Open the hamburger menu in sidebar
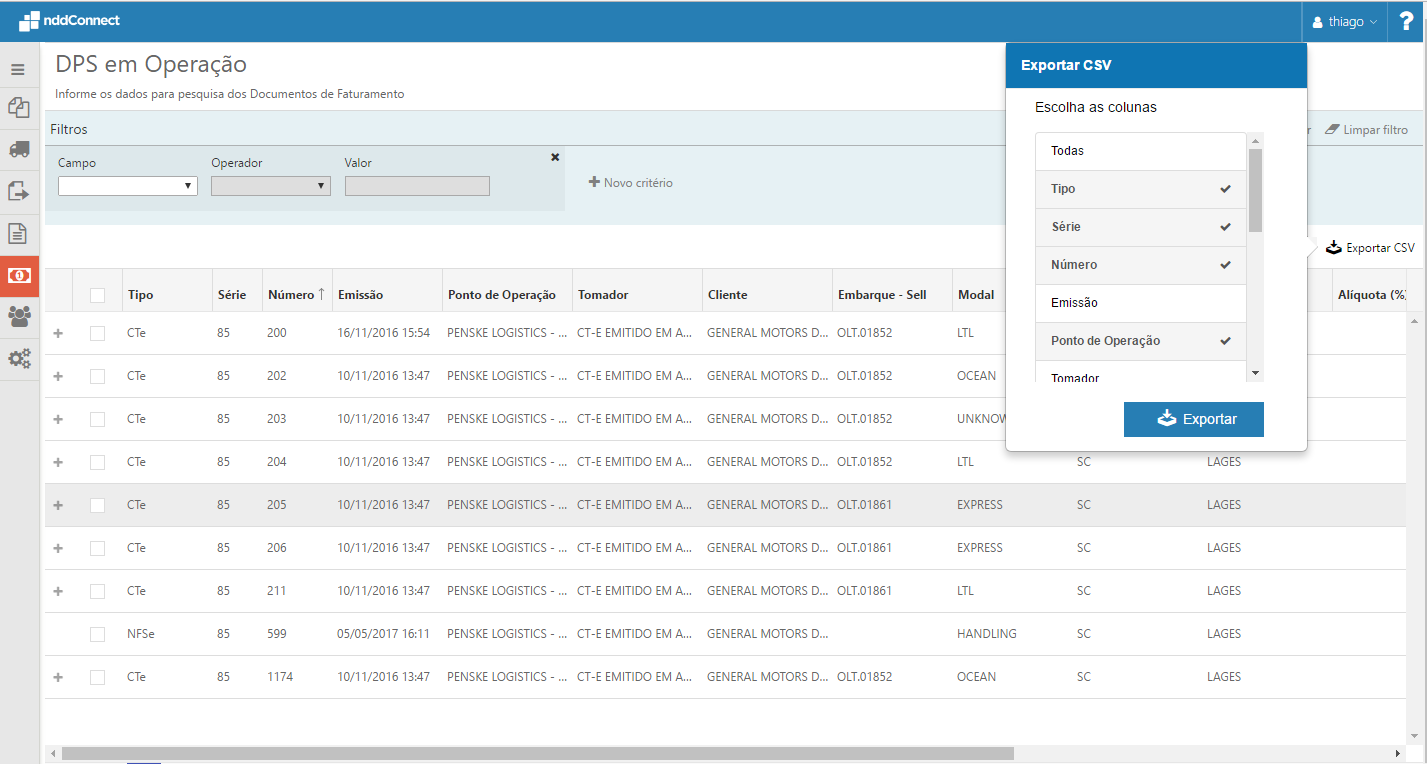This screenshot has width=1427, height=764. [18, 70]
